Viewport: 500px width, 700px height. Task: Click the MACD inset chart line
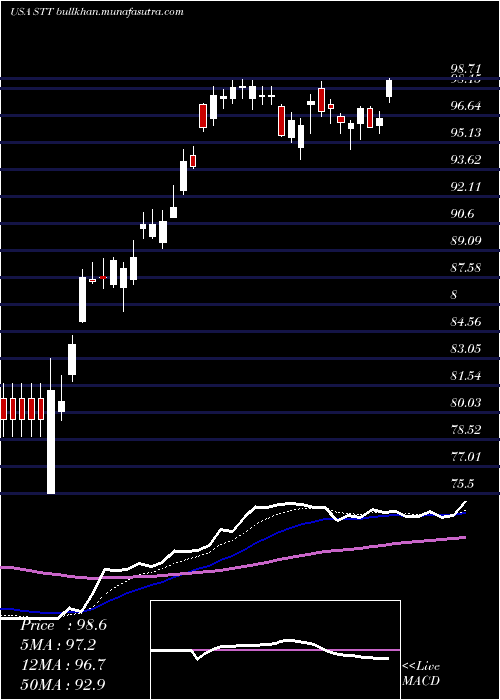tap(270, 650)
